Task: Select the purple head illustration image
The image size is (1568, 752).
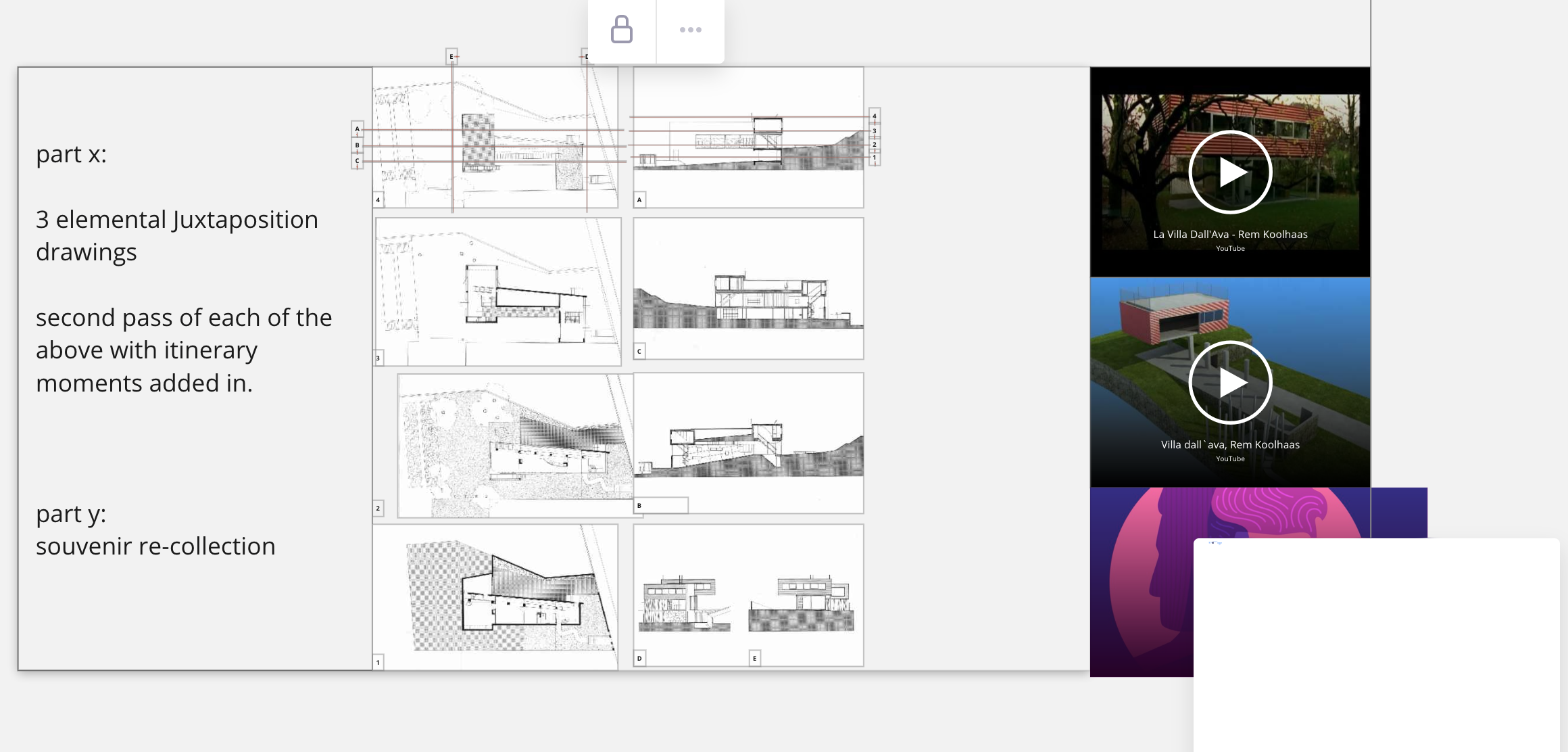Action: click(x=1142, y=582)
